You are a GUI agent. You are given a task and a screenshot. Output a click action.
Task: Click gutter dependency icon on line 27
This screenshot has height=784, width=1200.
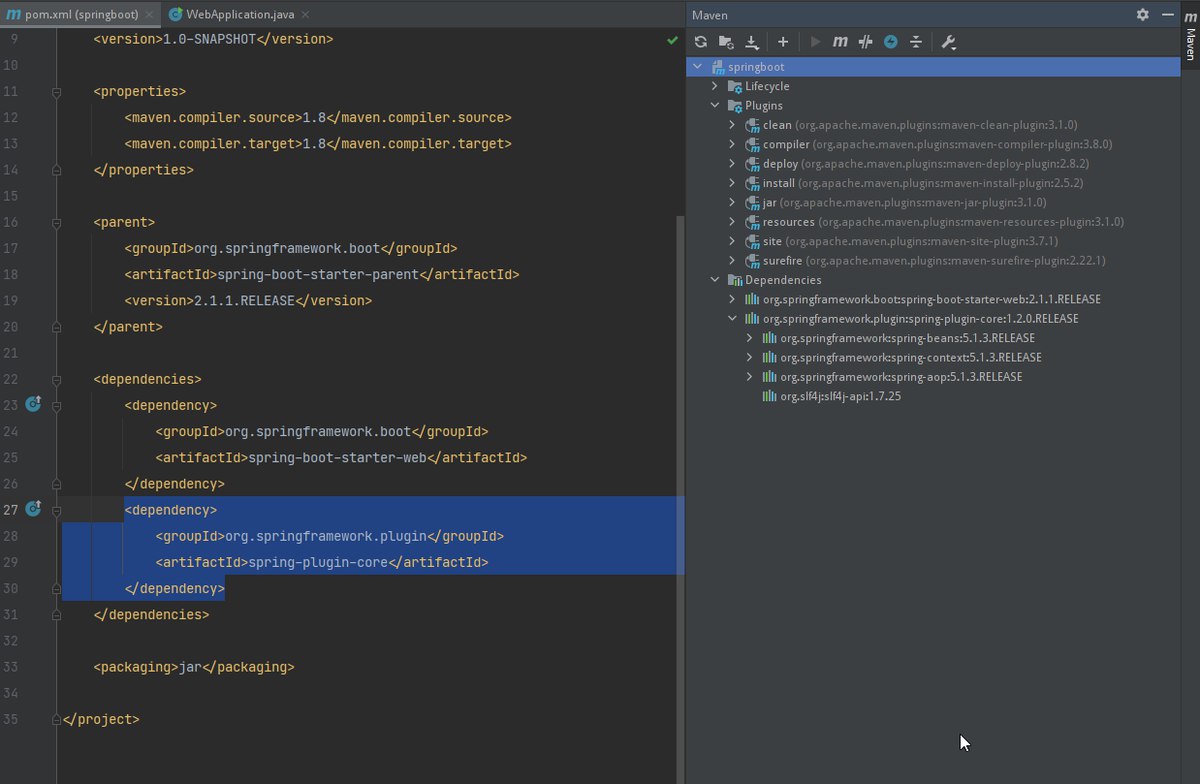pyautogui.click(x=33, y=509)
